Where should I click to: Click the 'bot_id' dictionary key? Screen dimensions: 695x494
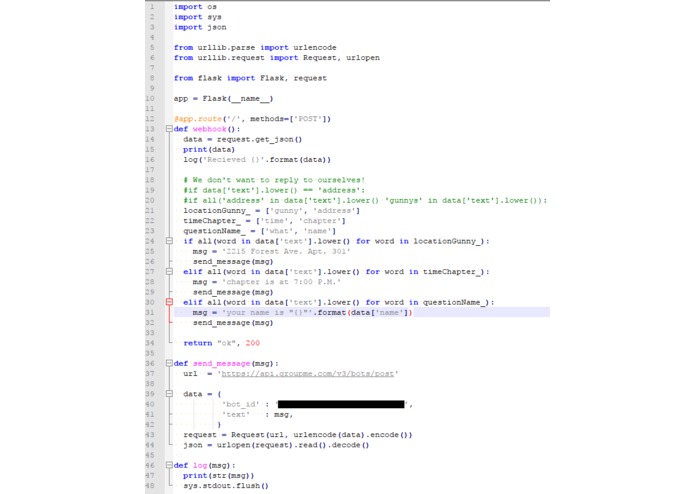tap(240, 405)
